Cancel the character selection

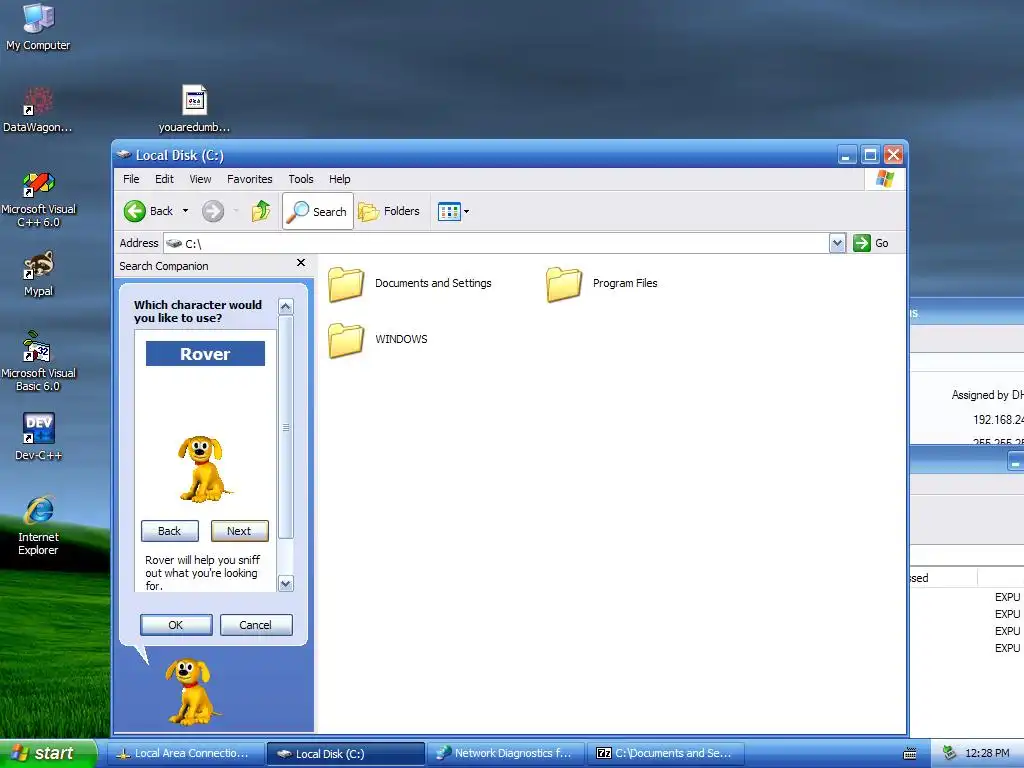(256, 625)
